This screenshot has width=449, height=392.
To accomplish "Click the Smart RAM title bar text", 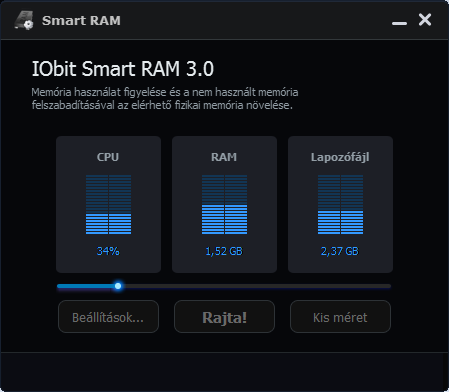I will click(x=81, y=21).
